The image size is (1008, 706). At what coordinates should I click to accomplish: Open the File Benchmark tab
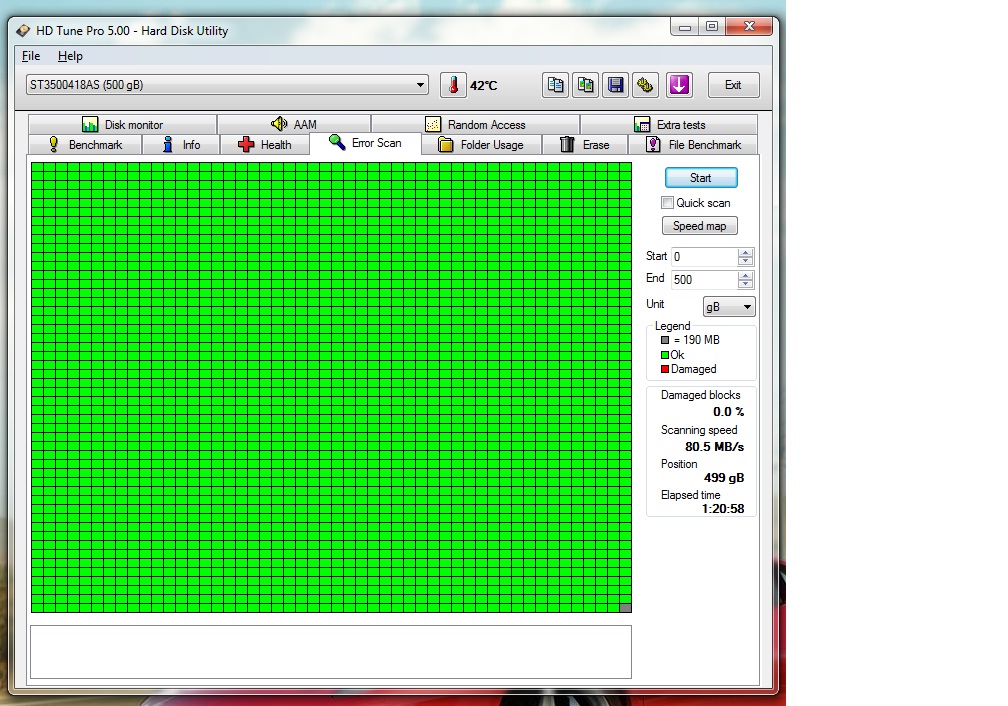(x=693, y=145)
